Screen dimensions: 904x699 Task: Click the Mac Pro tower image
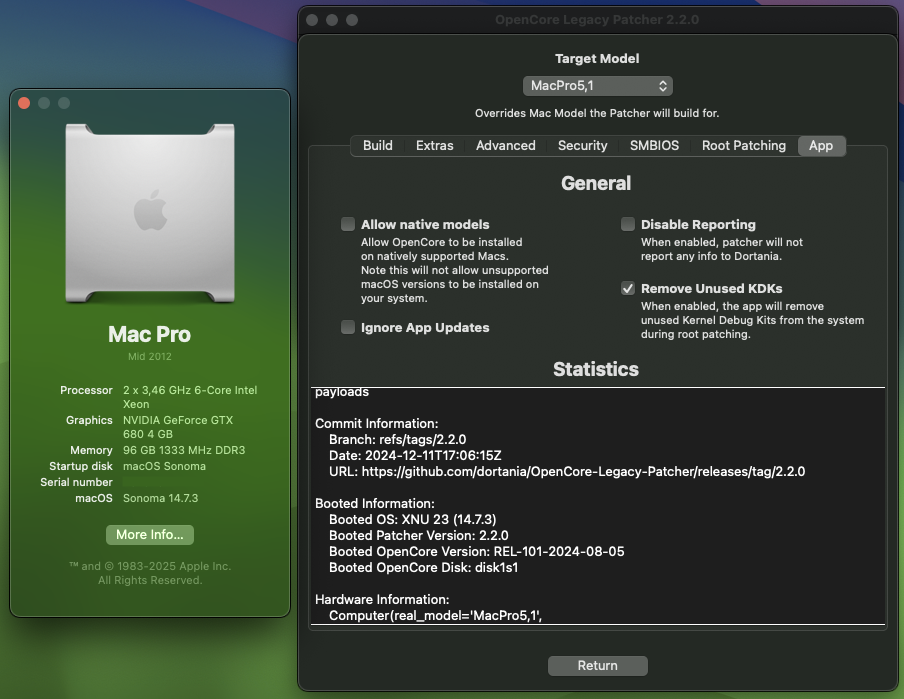click(150, 213)
